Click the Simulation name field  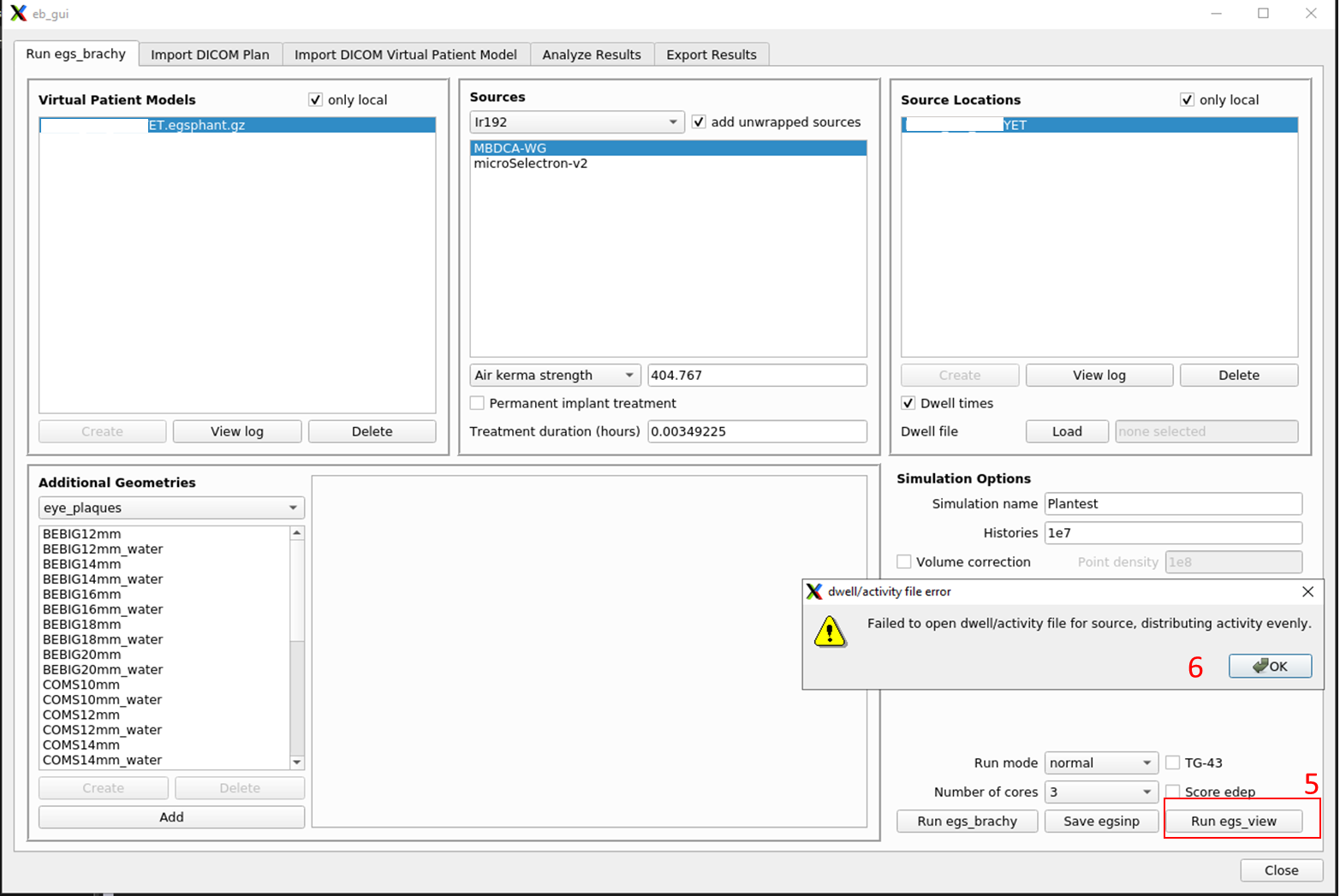[1173, 503]
